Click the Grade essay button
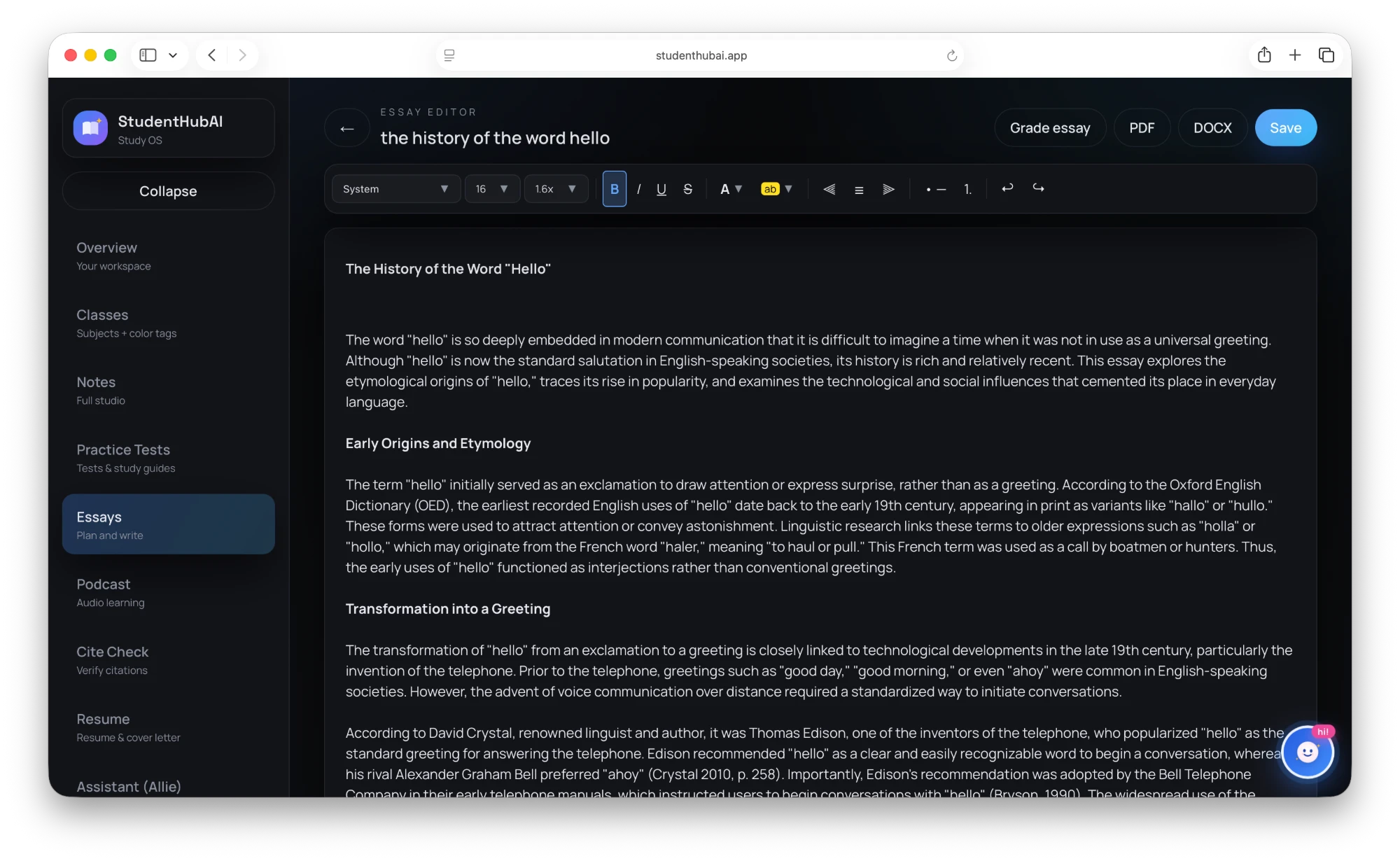 [1050, 128]
